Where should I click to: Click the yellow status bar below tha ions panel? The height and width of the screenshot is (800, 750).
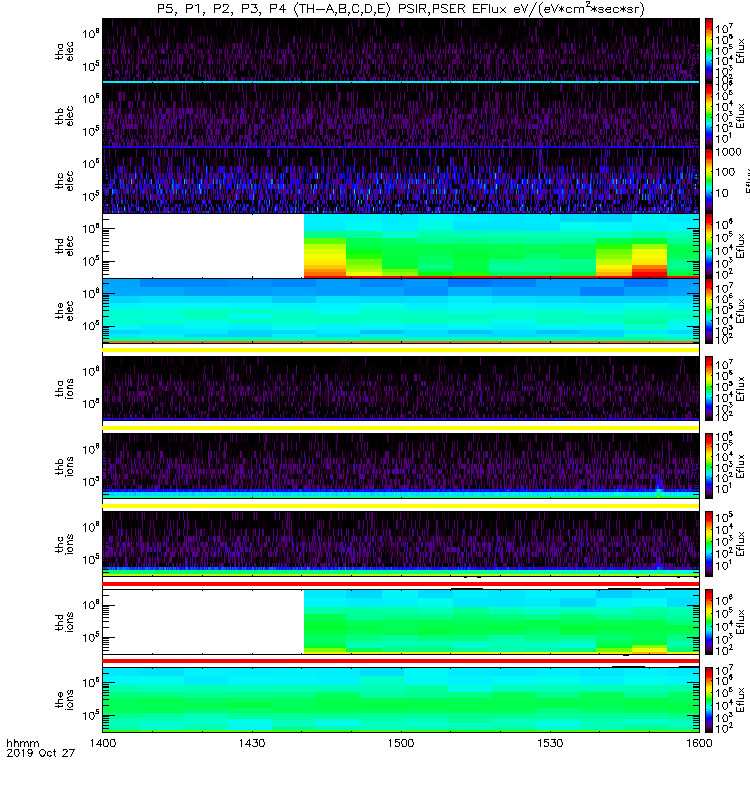(x=401, y=428)
